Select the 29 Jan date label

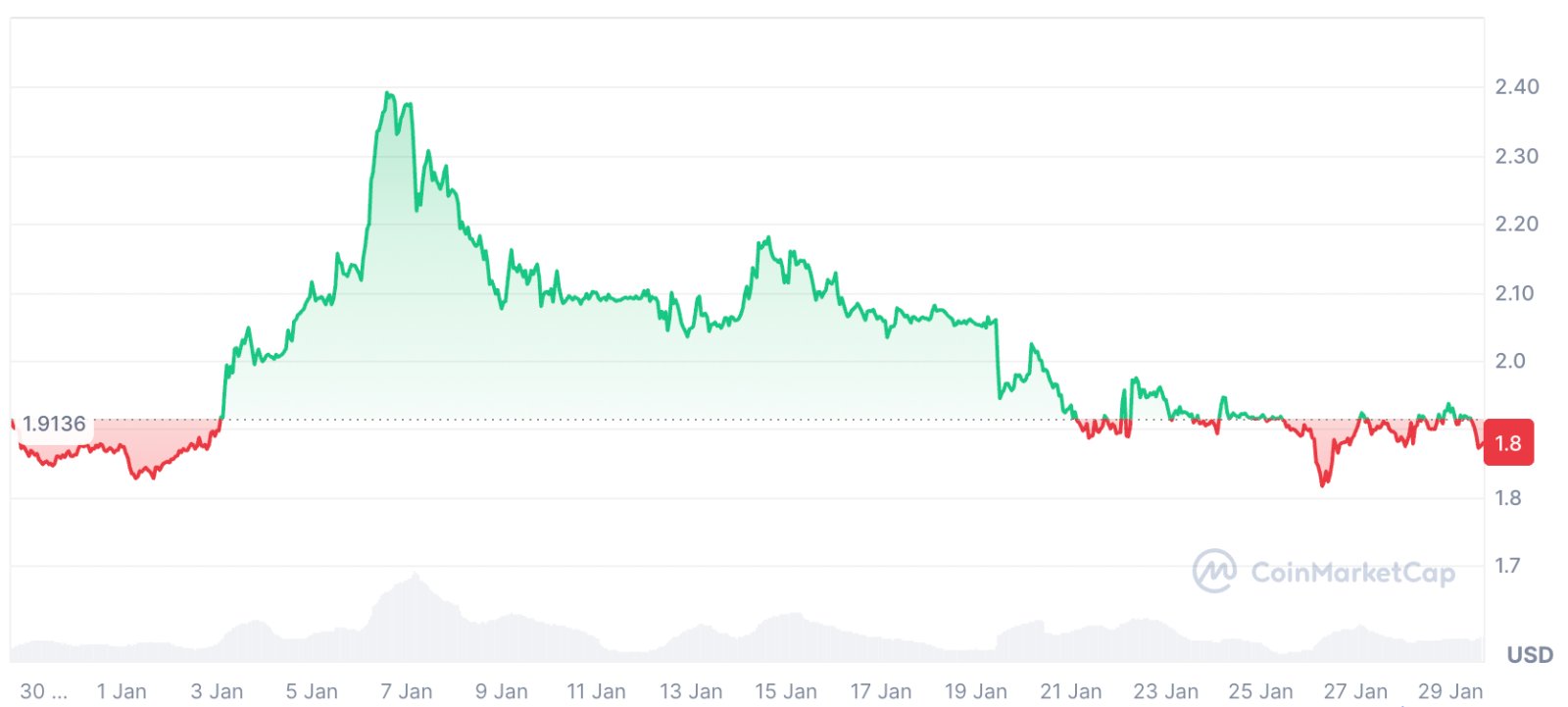click(1450, 691)
